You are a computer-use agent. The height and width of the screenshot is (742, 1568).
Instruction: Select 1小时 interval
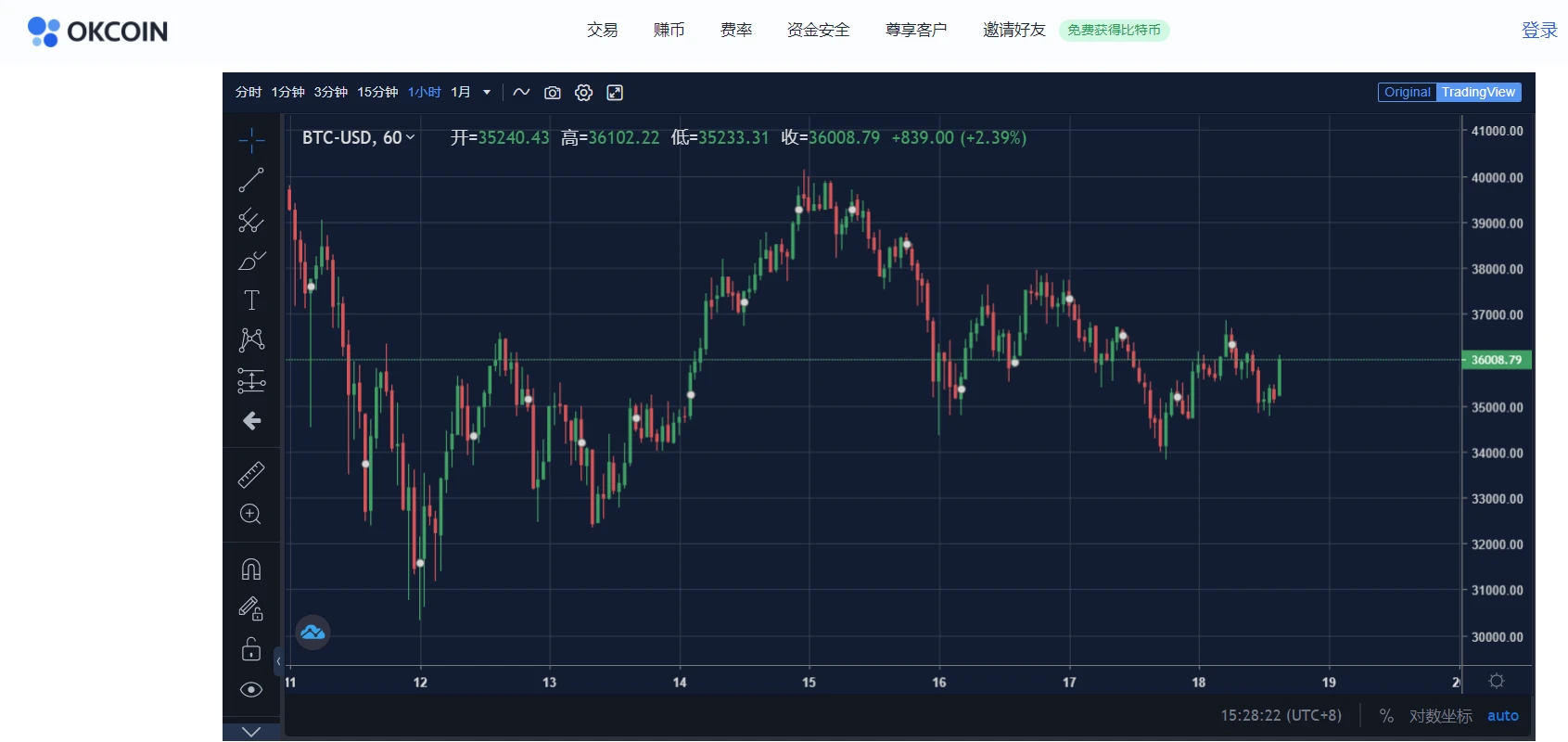tap(424, 92)
